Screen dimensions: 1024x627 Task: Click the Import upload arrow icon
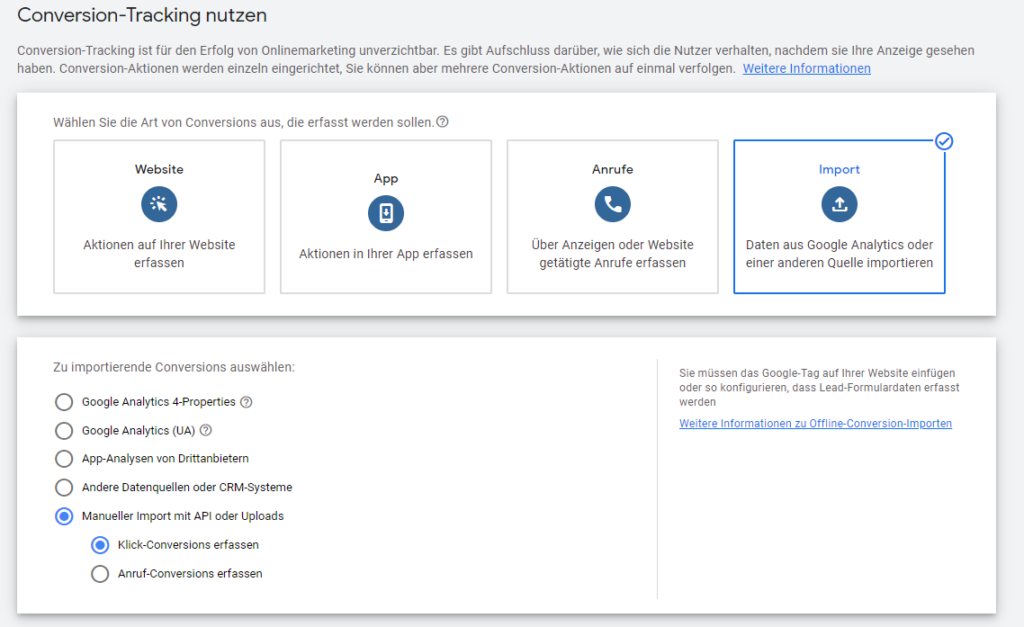click(x=839, y=204)
